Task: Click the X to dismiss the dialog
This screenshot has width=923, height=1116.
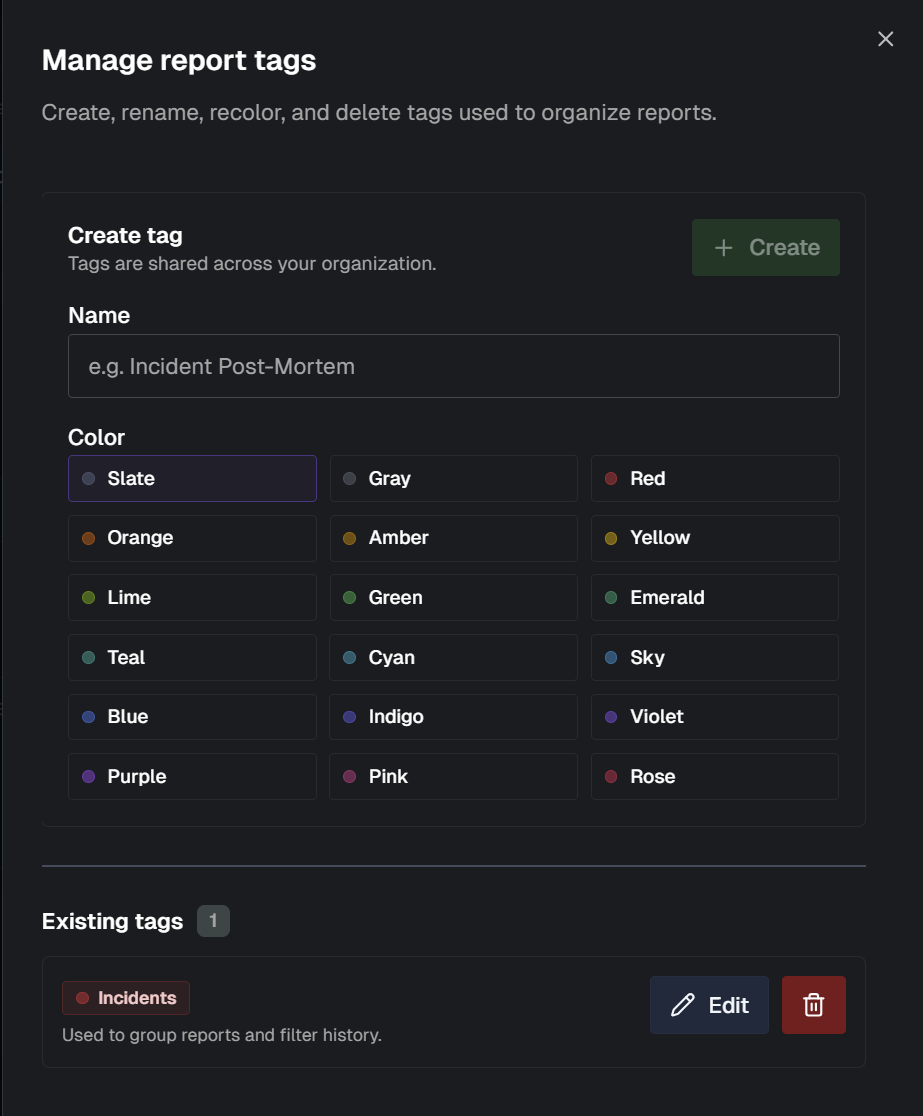Action: click(x=885, y=39)
